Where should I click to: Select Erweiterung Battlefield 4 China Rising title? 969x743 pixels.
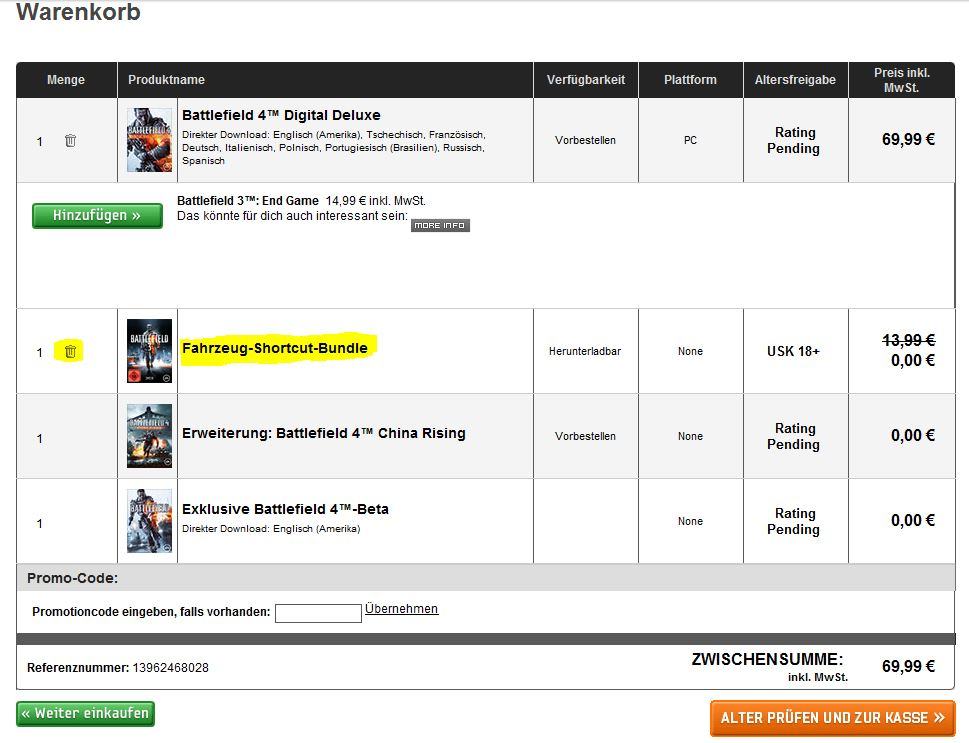point(324,433)
